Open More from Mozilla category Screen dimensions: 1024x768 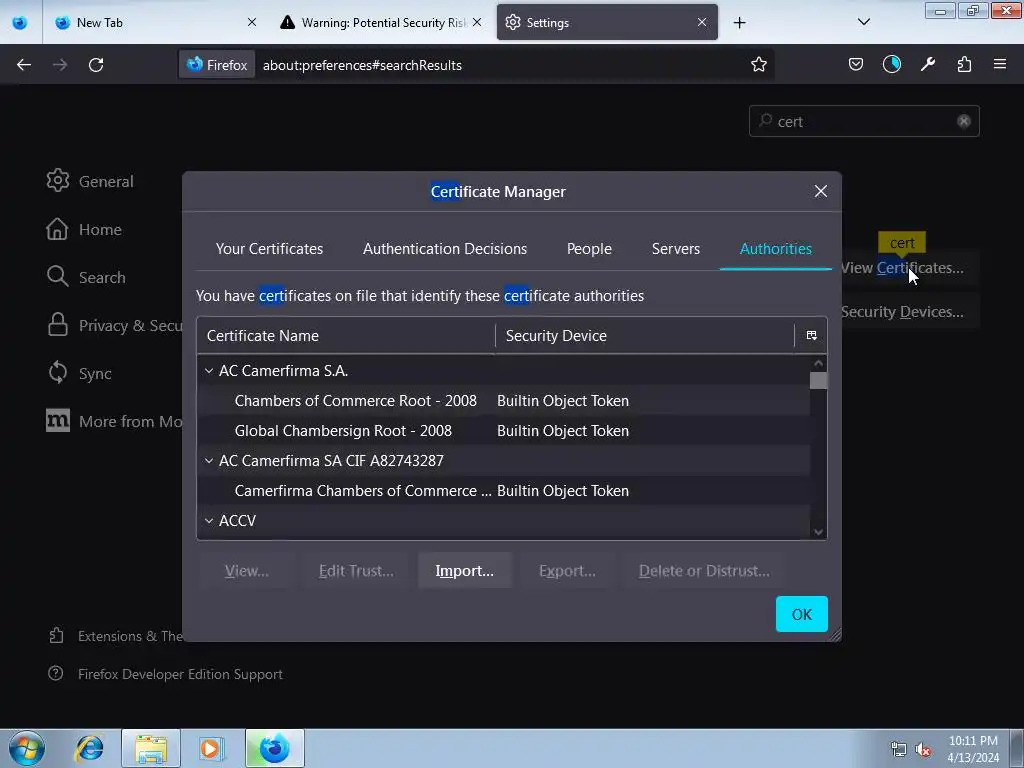114,421
